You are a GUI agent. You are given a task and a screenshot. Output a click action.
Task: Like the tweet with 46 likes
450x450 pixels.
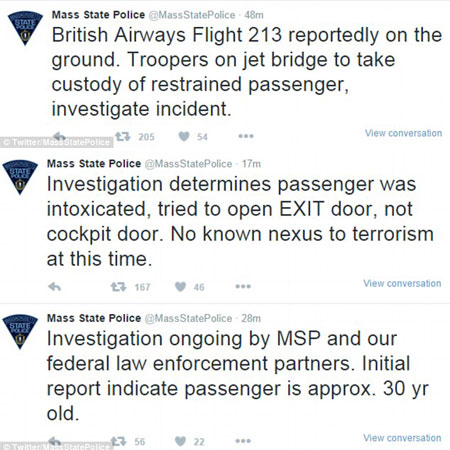tap(180, 287)
